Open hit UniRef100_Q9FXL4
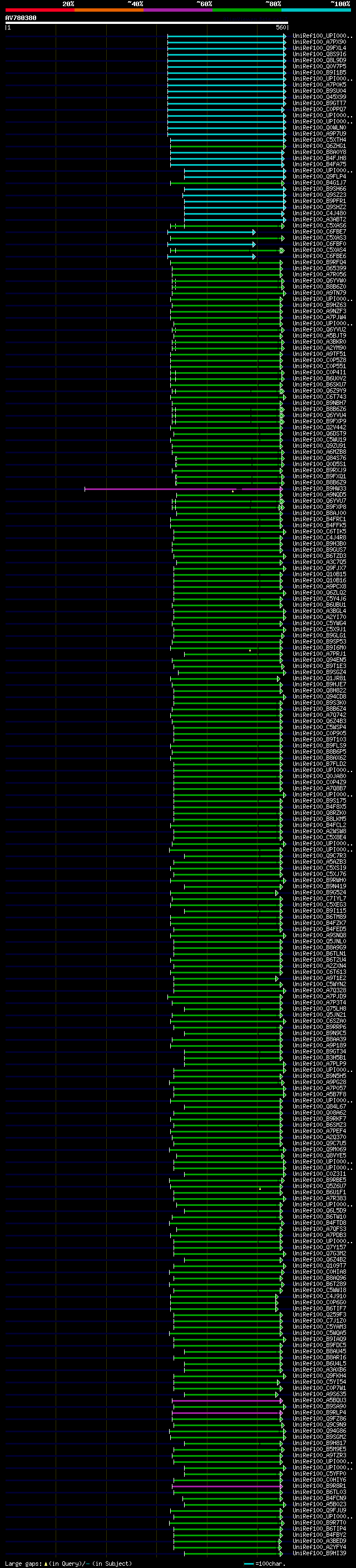Viewport: 356px width, 1568px height. (x=319, y=48)
